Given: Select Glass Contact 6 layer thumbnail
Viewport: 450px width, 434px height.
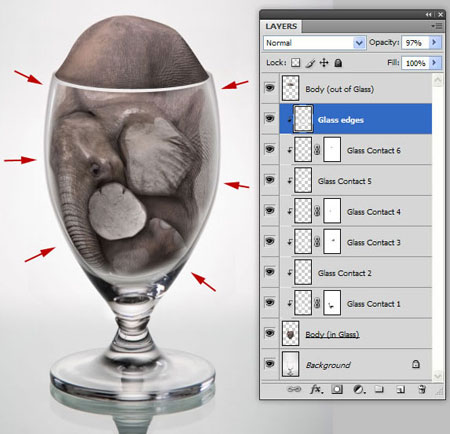Looking at the screenshot, I should [x=303, y=149].
